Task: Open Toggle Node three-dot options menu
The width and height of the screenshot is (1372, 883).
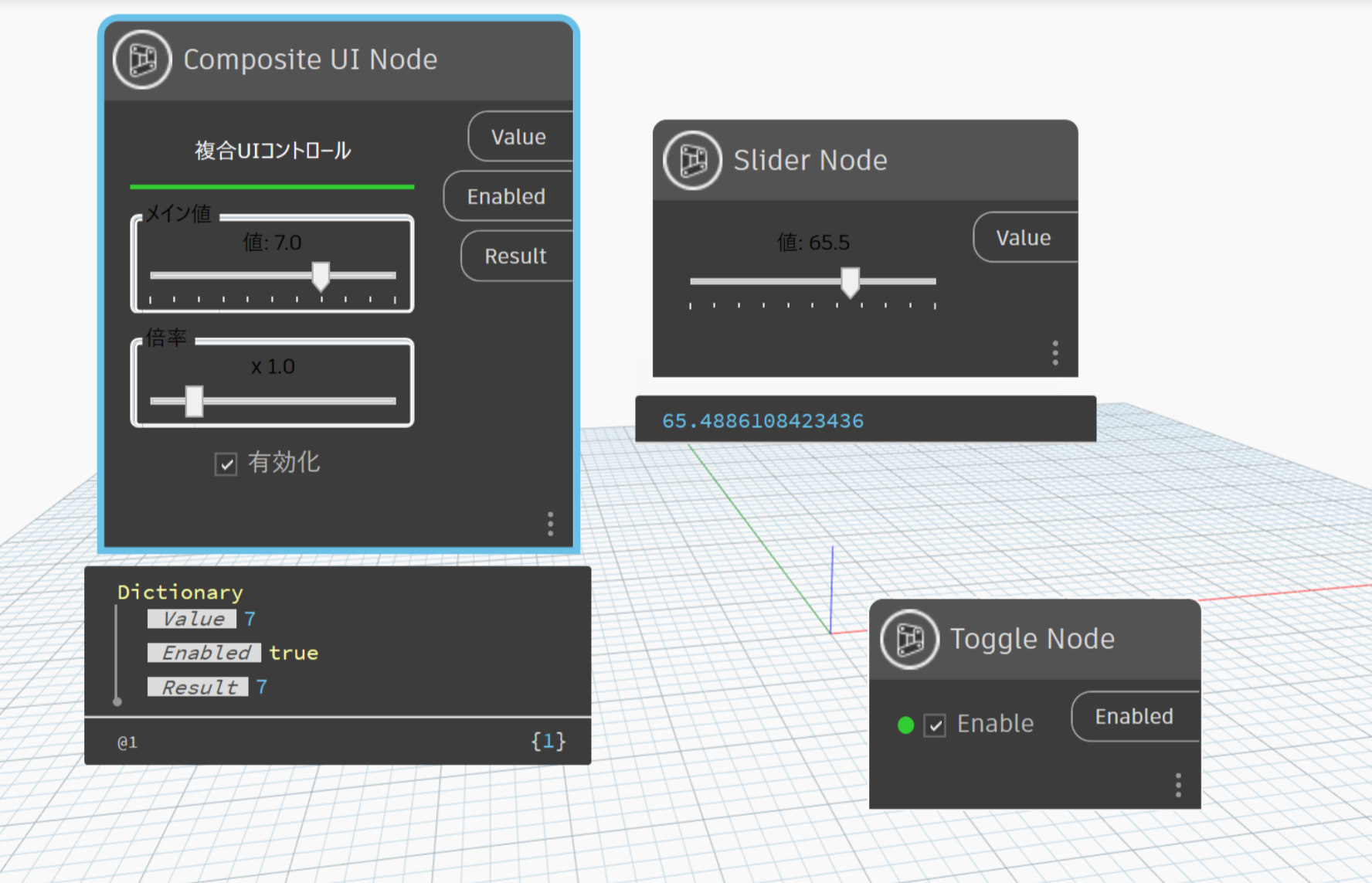Action: (x=1177, y=785)
